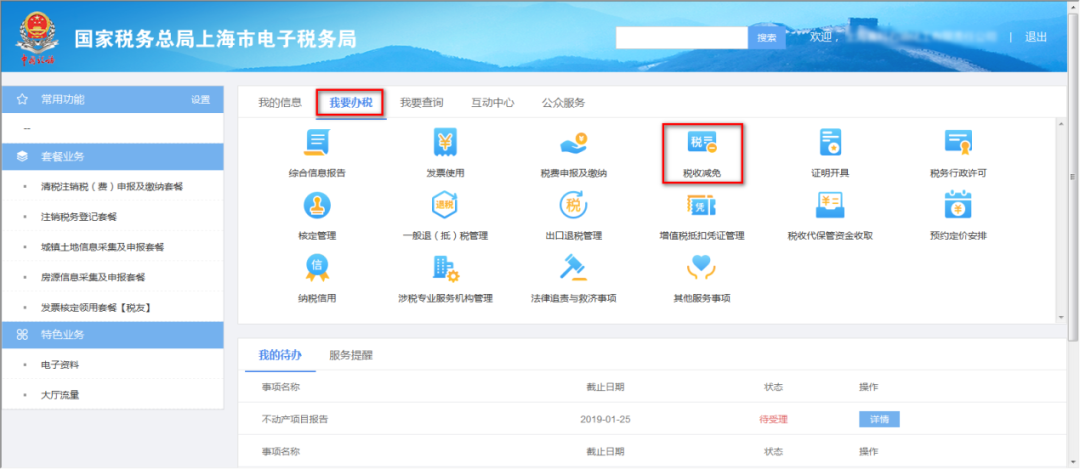
Task: Open the 证明开具 icon
Action: 830,143
